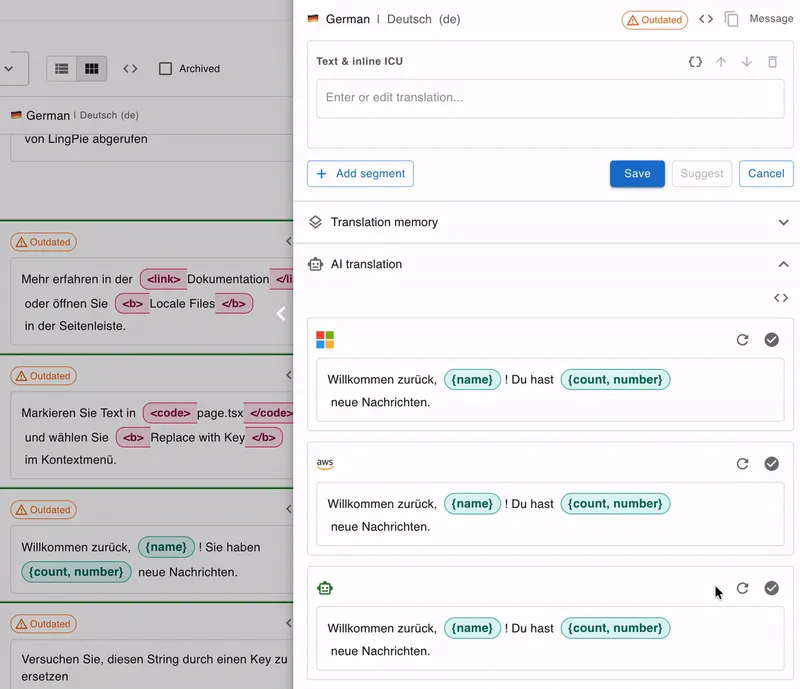Toggle code view next to Archived checkbox
This screenshot has width=800, height=689.
130,68
